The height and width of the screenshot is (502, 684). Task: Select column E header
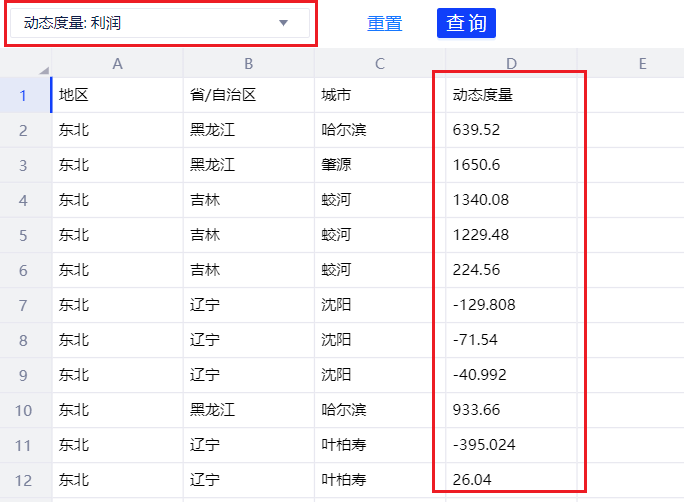tap(642, 64)
